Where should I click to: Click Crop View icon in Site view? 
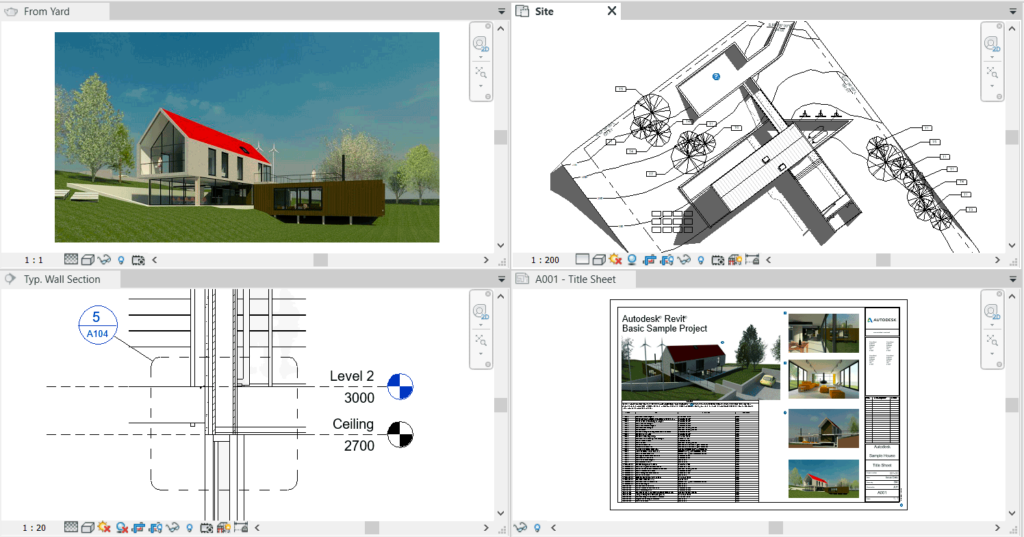click(649, 259)
